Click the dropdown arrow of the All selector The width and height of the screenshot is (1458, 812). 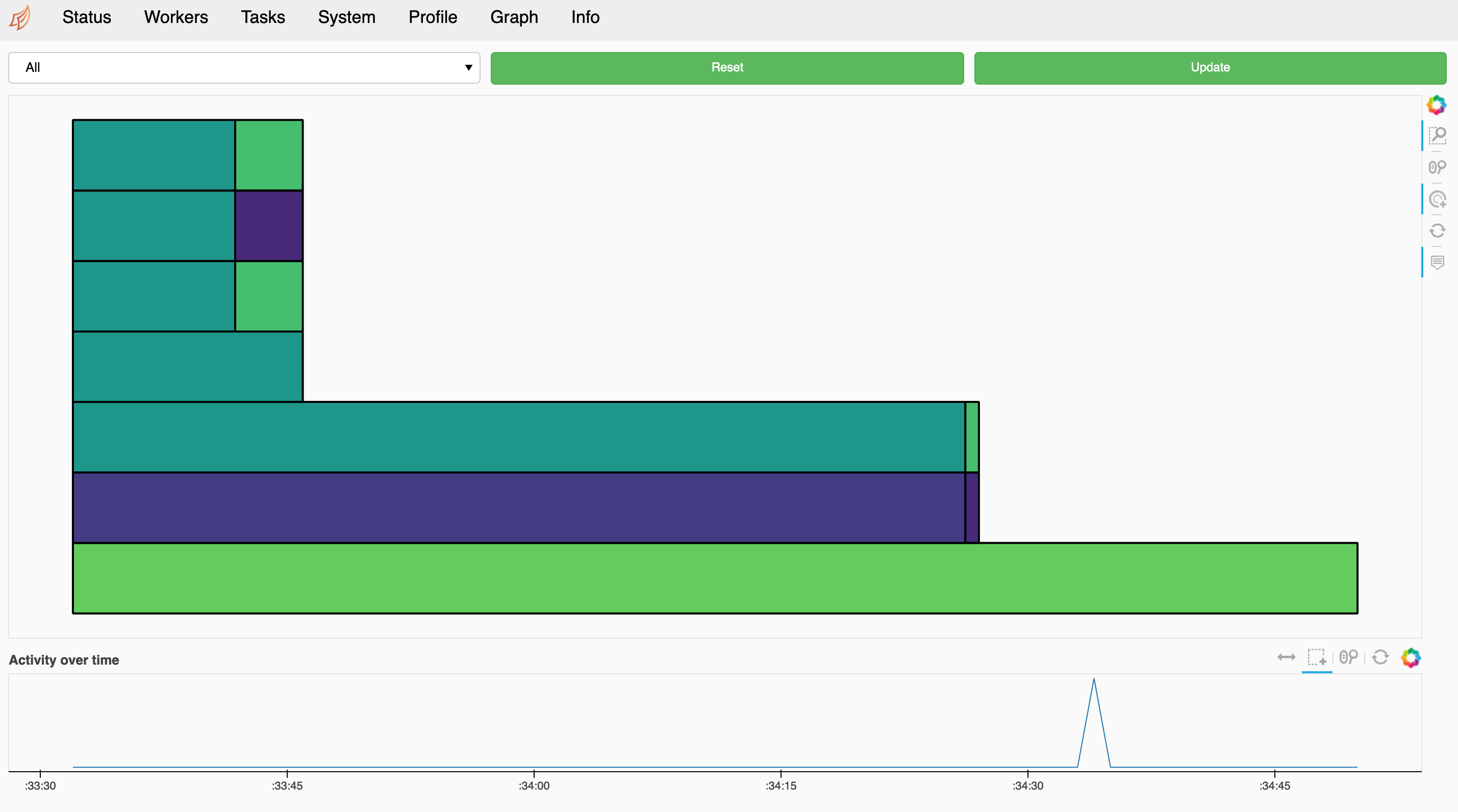468,68
